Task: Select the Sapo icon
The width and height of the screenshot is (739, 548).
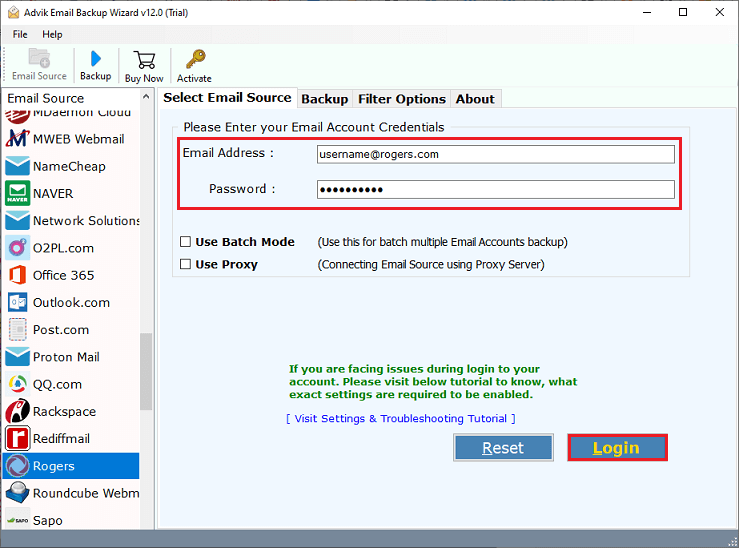Action: 17,520
